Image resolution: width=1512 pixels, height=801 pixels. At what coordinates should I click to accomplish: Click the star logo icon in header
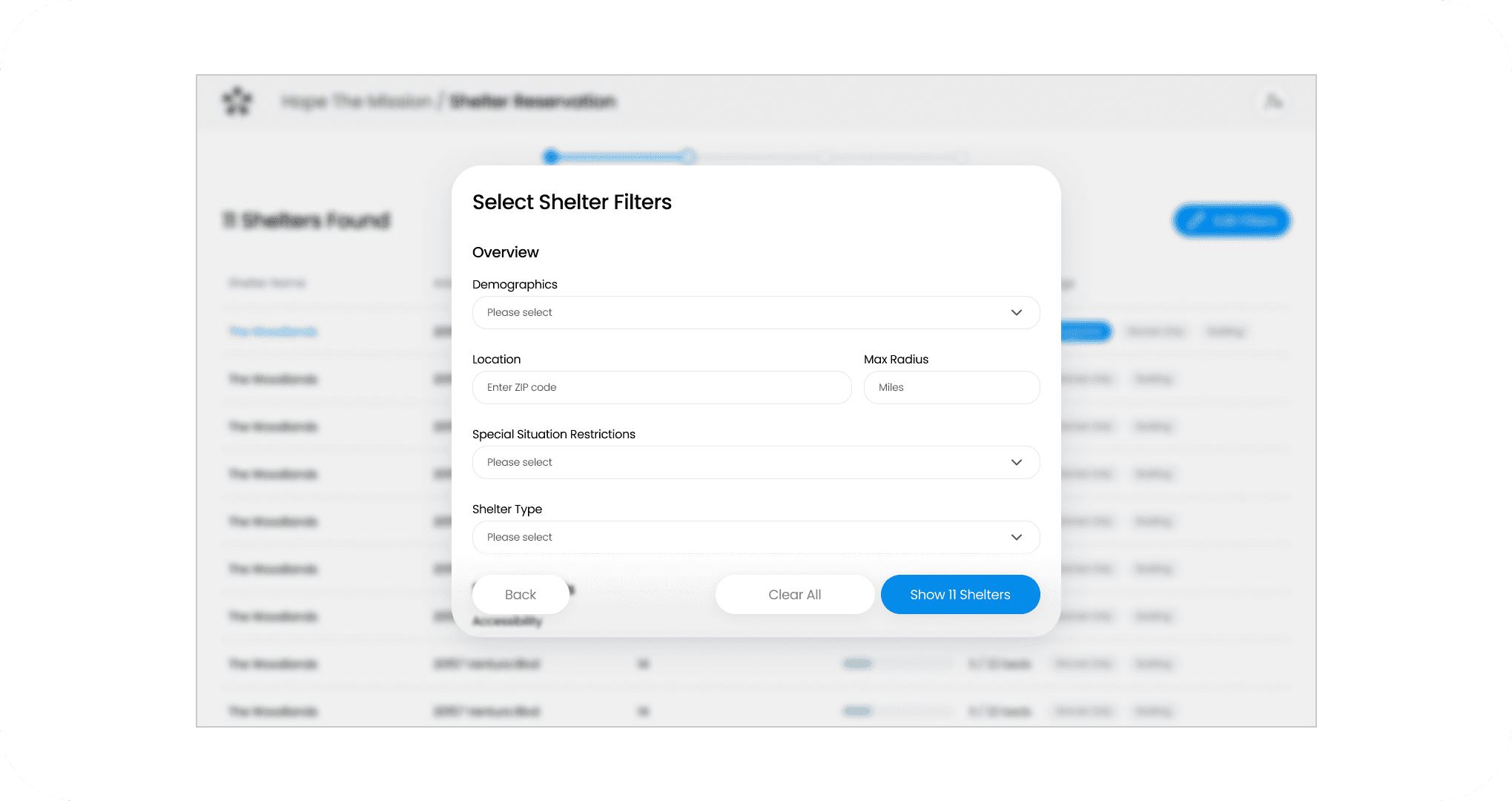237,101
